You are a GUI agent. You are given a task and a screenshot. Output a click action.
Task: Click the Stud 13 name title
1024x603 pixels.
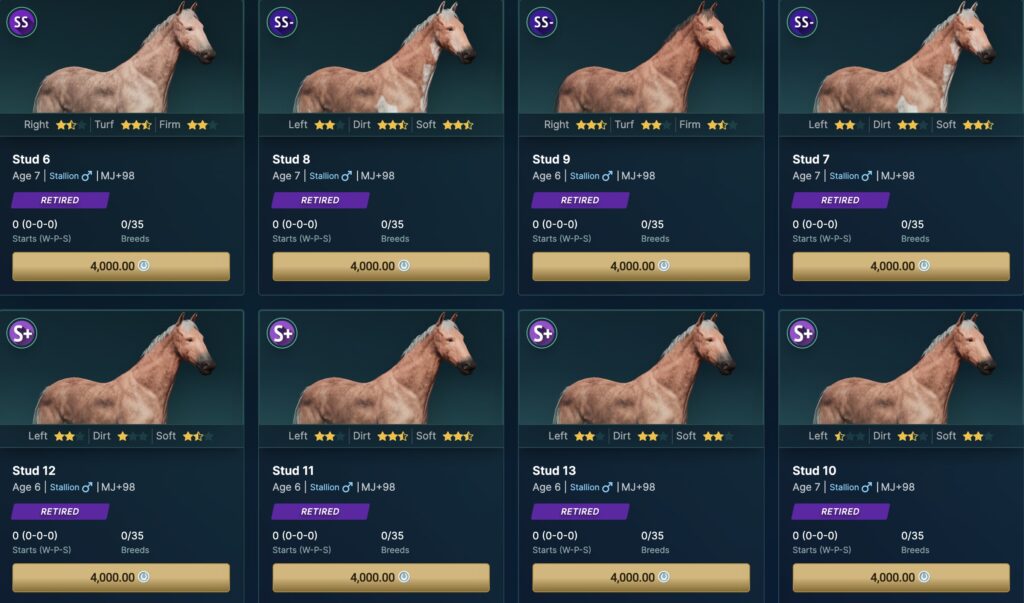pyautogui.click(x=554, y=470)
